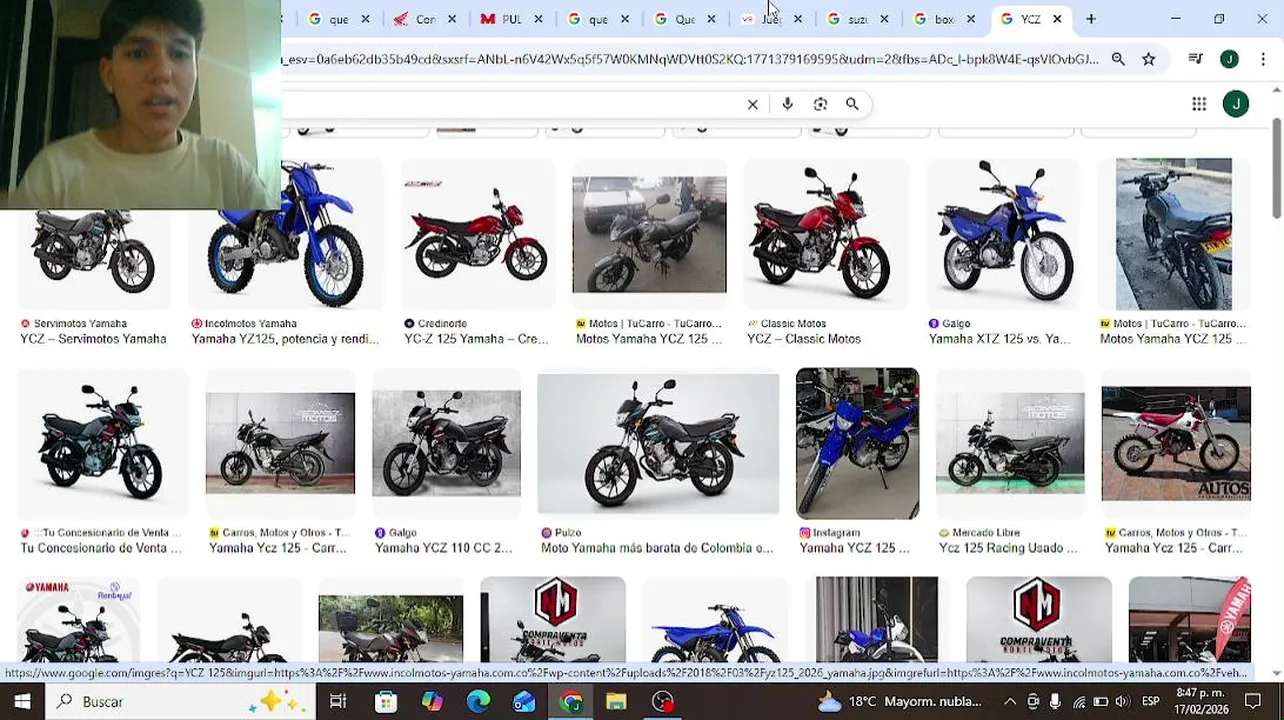1284x720 pixels.
Task: Open the Google apps grid
Action: click(1199, 104)
